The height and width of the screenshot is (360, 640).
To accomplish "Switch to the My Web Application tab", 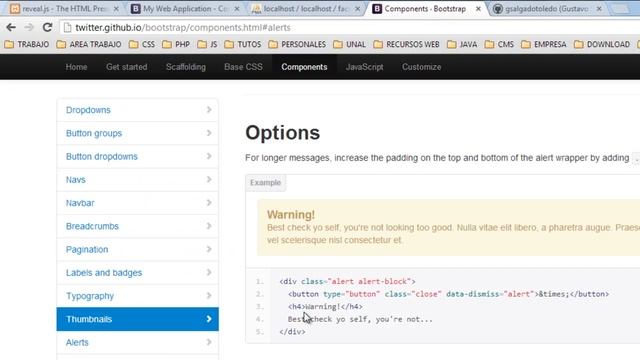I will [x=184, y=9].
